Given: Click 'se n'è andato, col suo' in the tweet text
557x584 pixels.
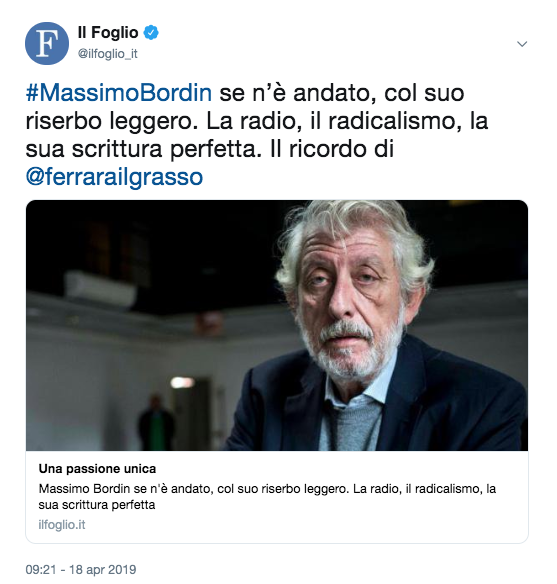Looking at the screenshot, I should pos(342,93).
